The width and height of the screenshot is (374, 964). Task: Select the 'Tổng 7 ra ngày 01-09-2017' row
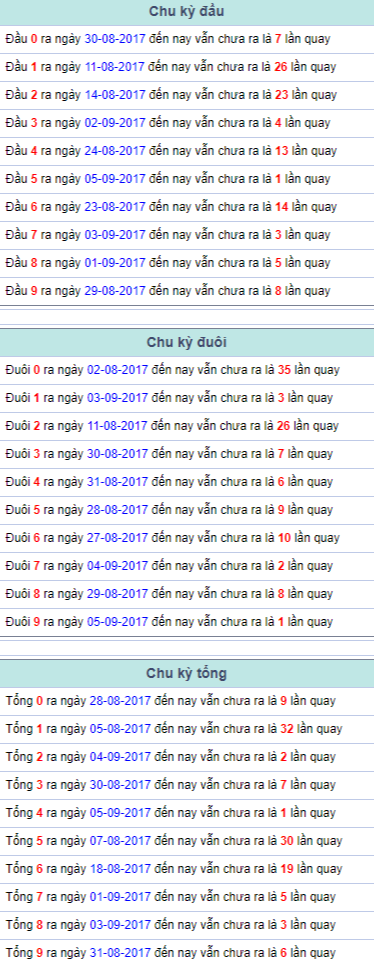coord(187,897)
